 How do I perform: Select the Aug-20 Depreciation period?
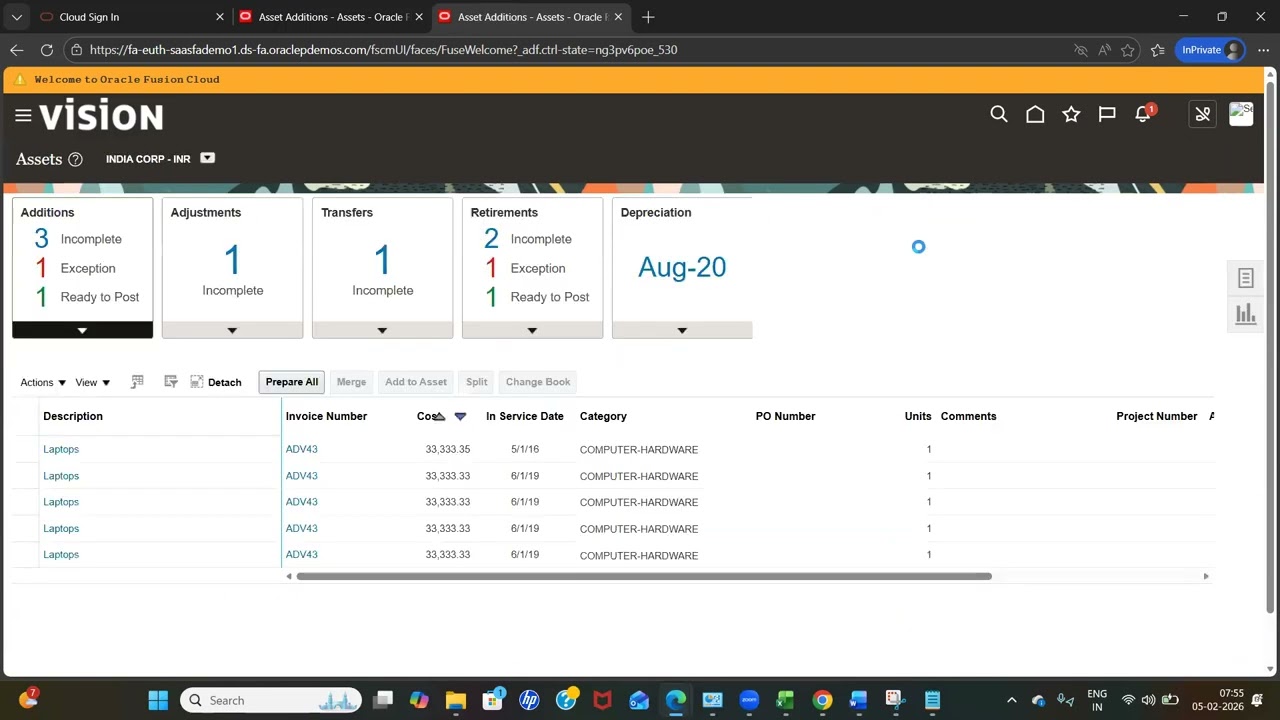tap(682, 267)
